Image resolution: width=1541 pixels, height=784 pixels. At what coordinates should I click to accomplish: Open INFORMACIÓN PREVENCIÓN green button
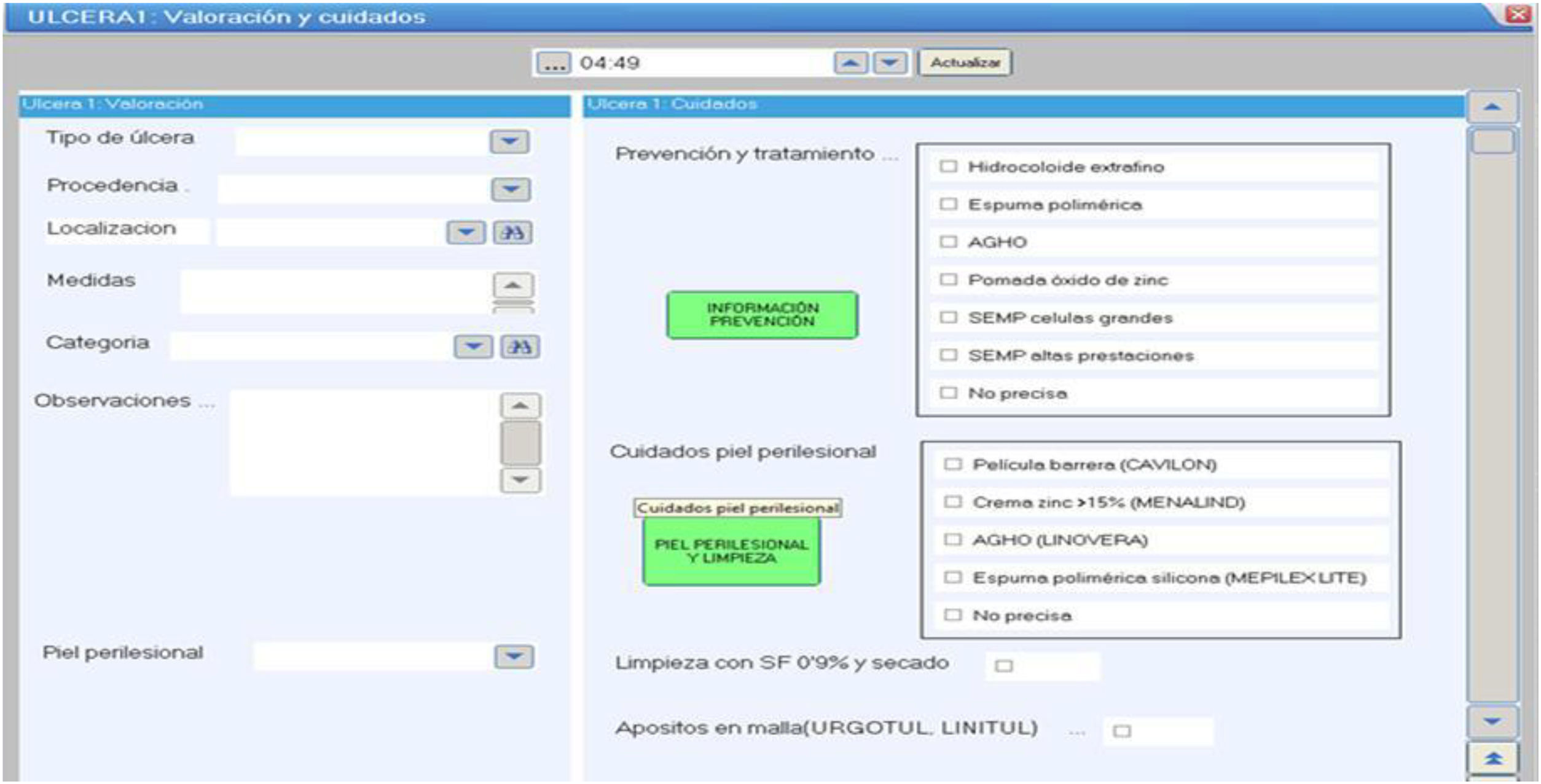coord(762,315)
